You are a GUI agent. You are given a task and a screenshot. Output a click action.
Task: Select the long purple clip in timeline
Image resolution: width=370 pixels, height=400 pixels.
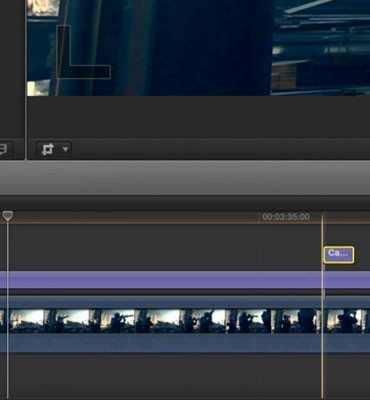coord(185,280)
